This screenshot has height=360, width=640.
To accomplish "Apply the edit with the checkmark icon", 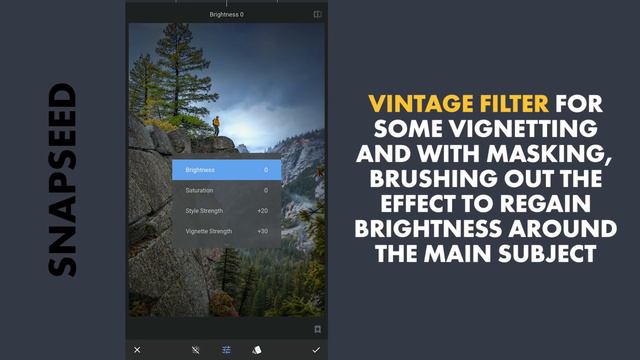I will [x=316, y=350].
